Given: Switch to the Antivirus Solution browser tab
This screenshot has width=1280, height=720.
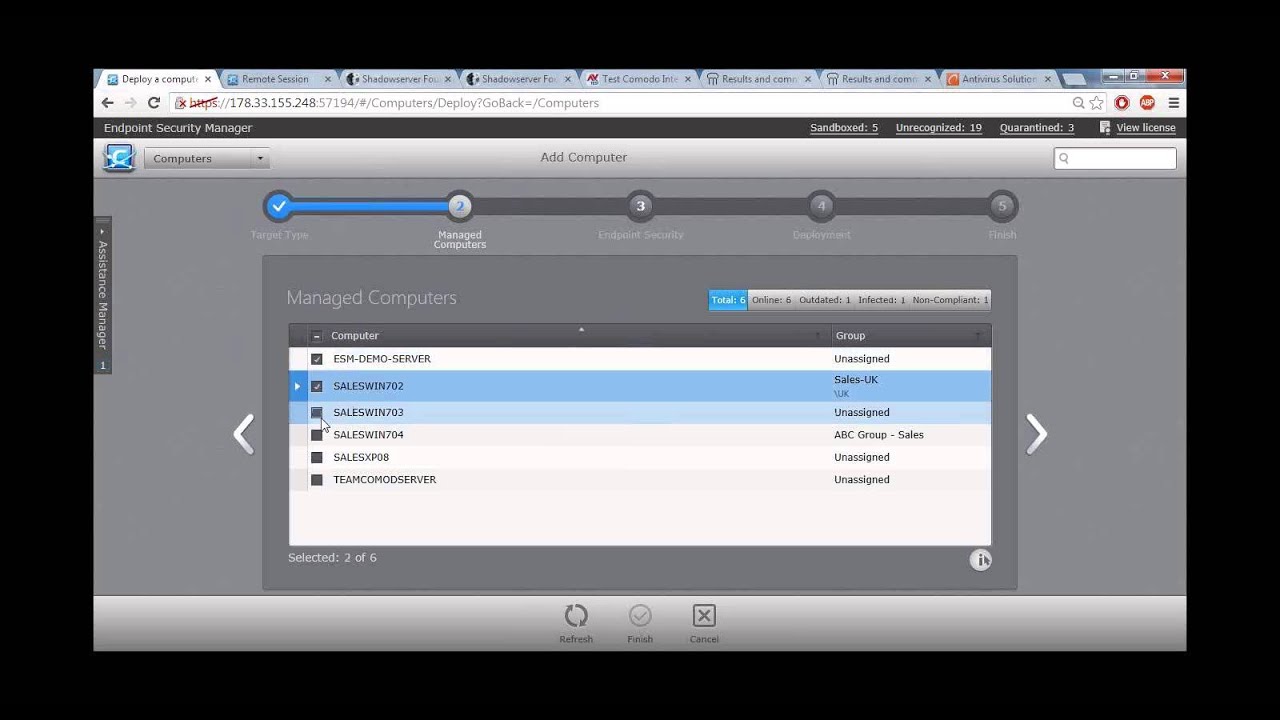Looking at the screenshot, I should [999, 79].
